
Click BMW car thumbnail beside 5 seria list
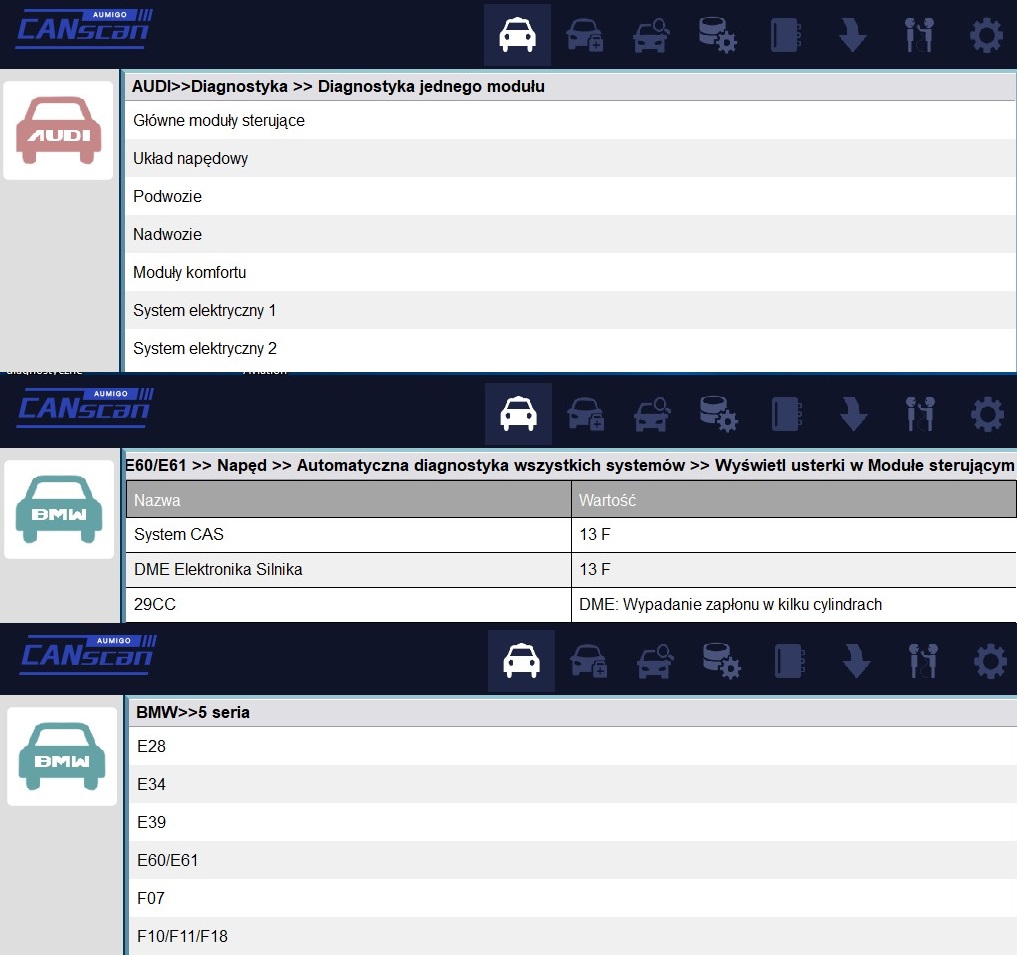(x=62, y=756)
